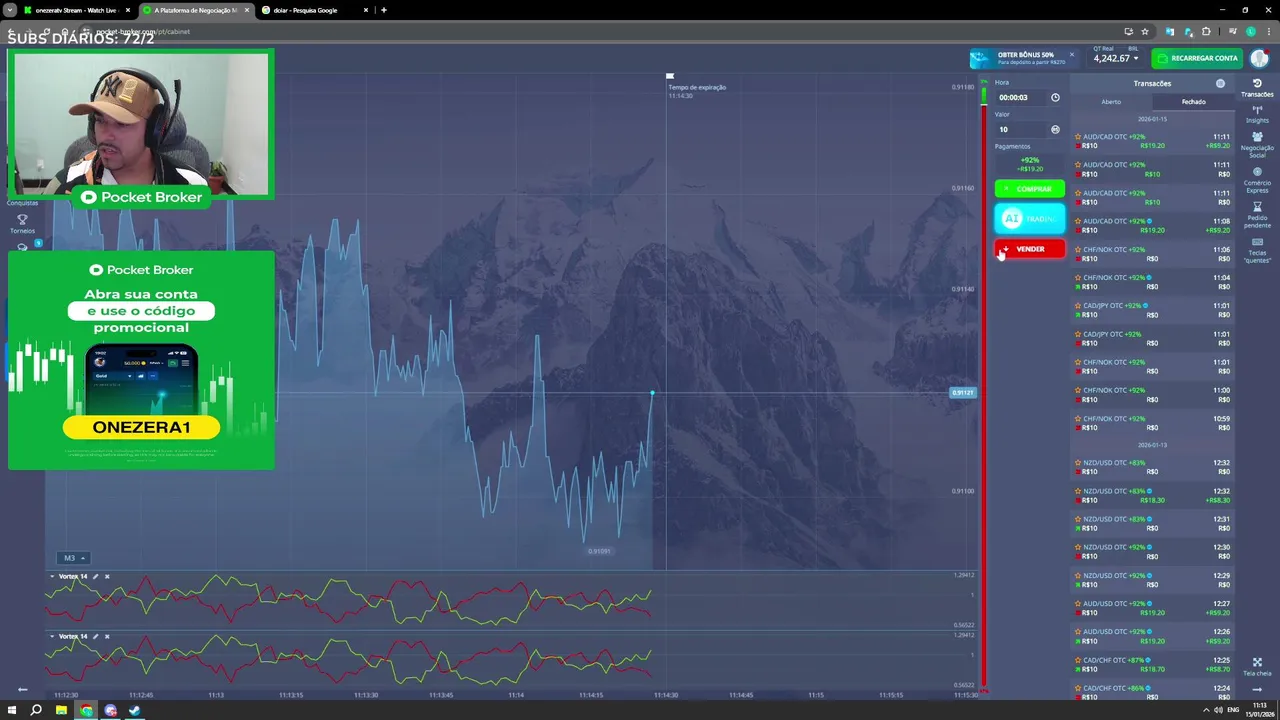The image size is (1280, 720).
Task: Click the current price label 0.91121
Action: 962,392
